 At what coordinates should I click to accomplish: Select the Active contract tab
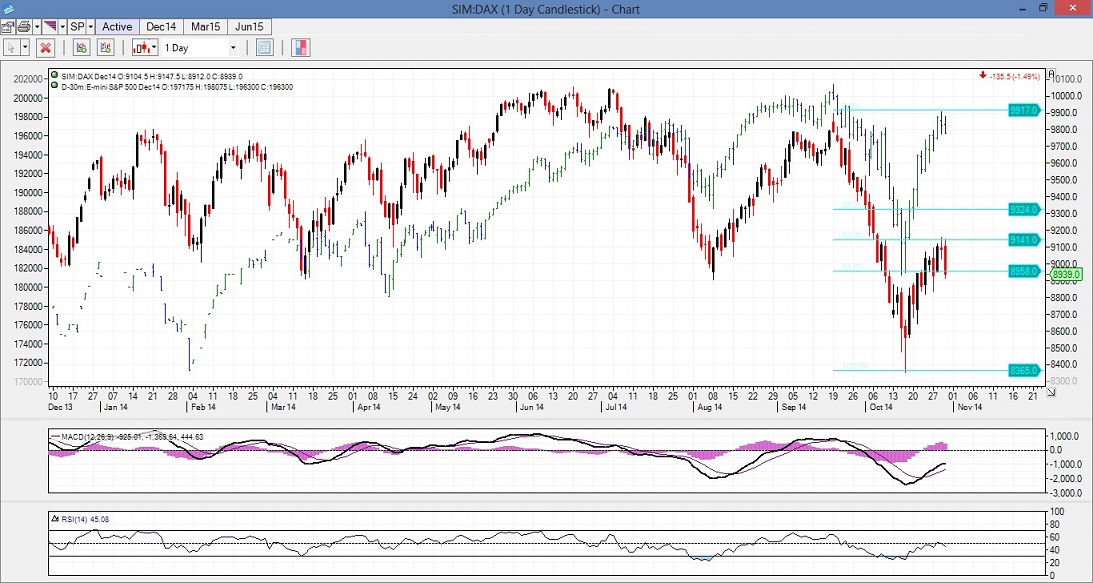(x=117, y=26)
